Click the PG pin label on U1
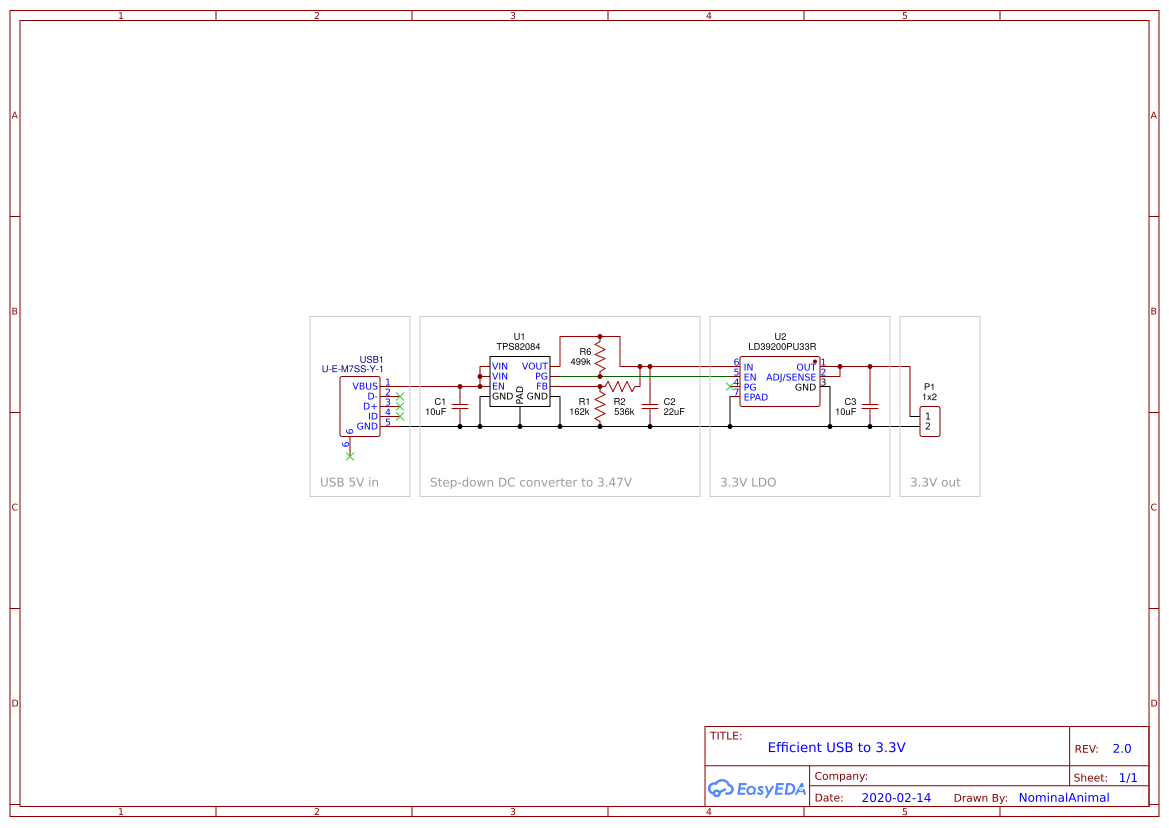 coord(541,376)
